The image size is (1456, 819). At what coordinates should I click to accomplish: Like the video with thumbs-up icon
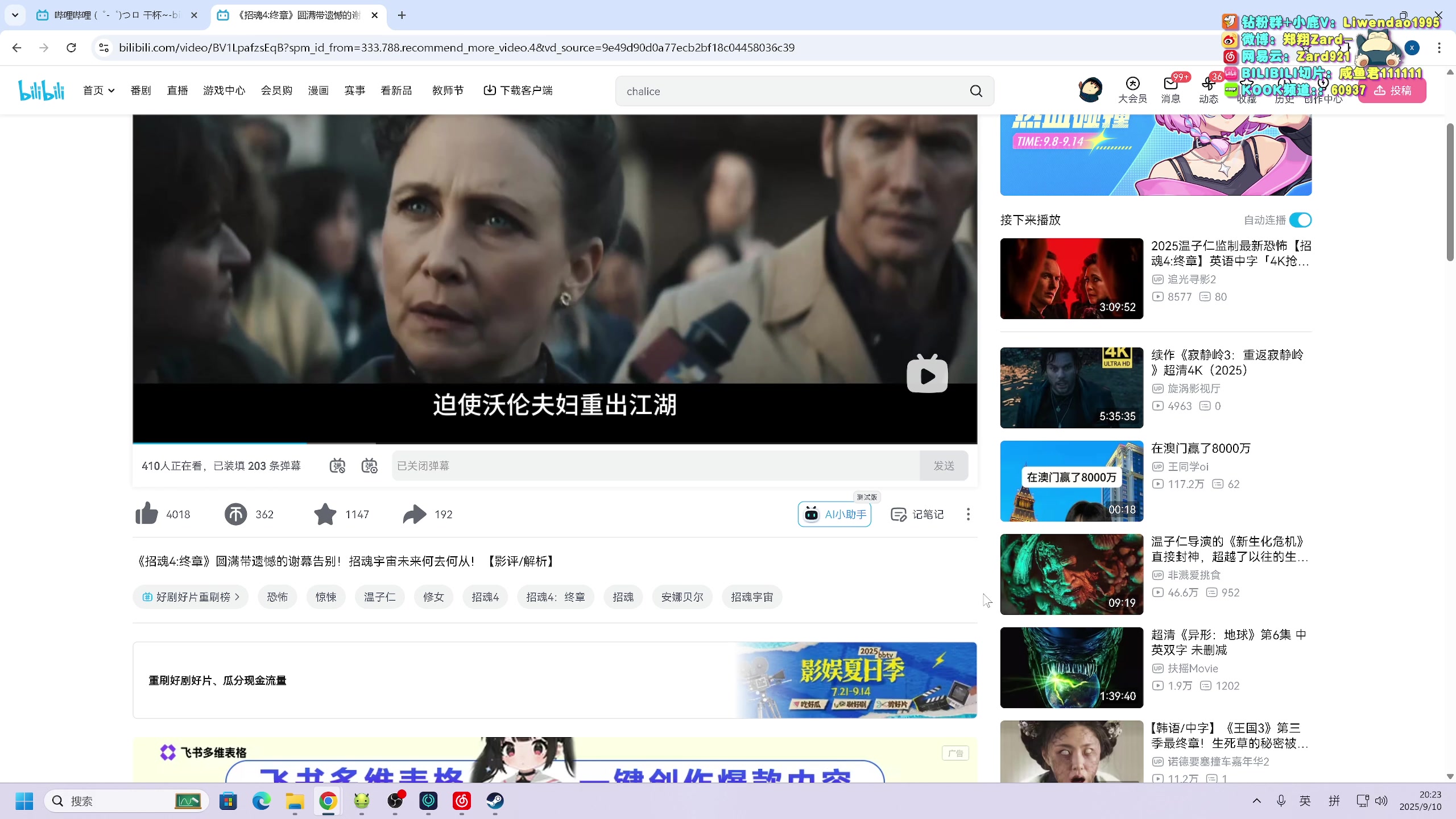click(147, 514)
